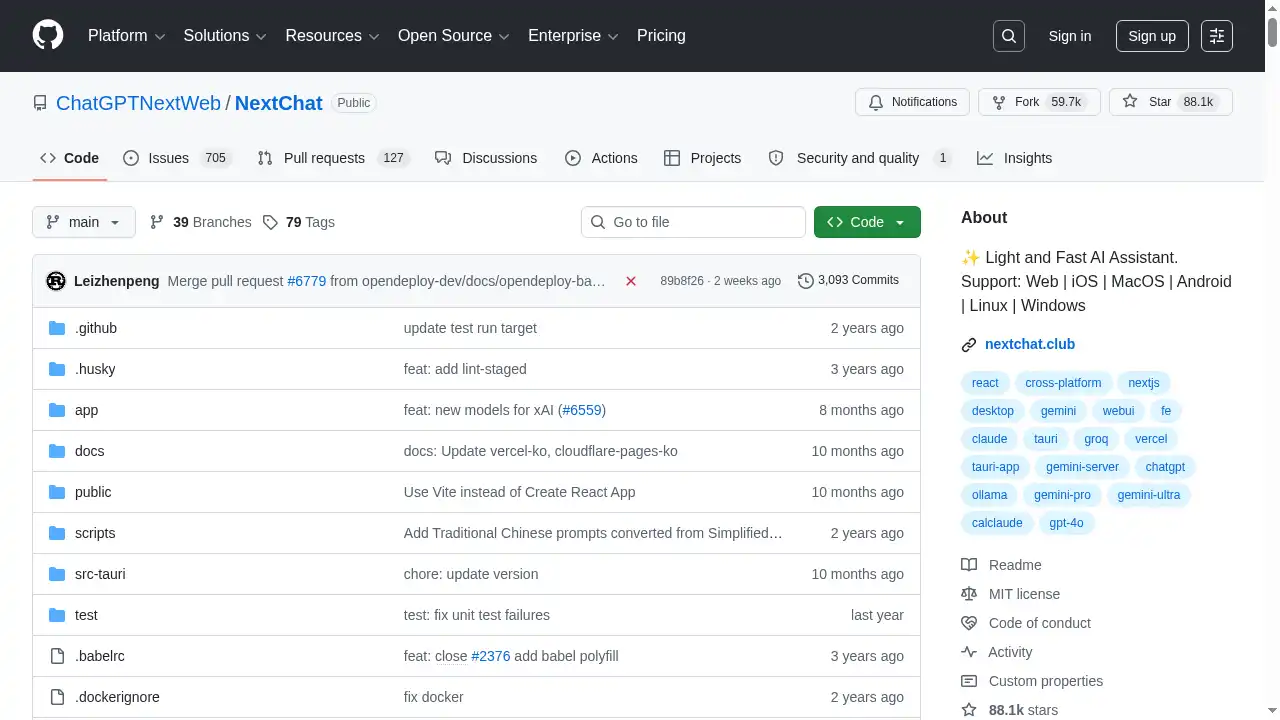Click the .github folder icon

tap(57, 328)
